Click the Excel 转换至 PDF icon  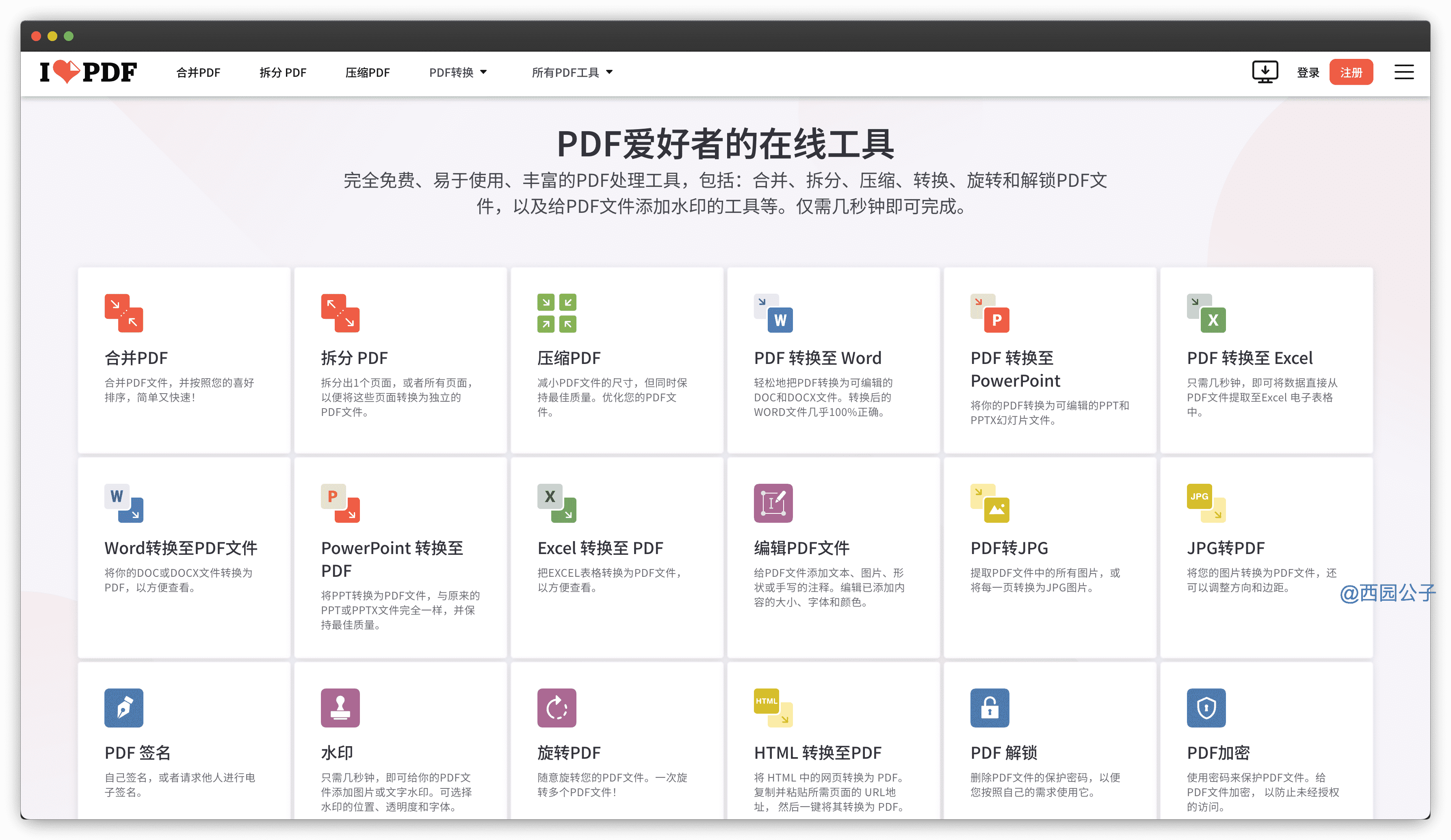(x=557, y=503)
